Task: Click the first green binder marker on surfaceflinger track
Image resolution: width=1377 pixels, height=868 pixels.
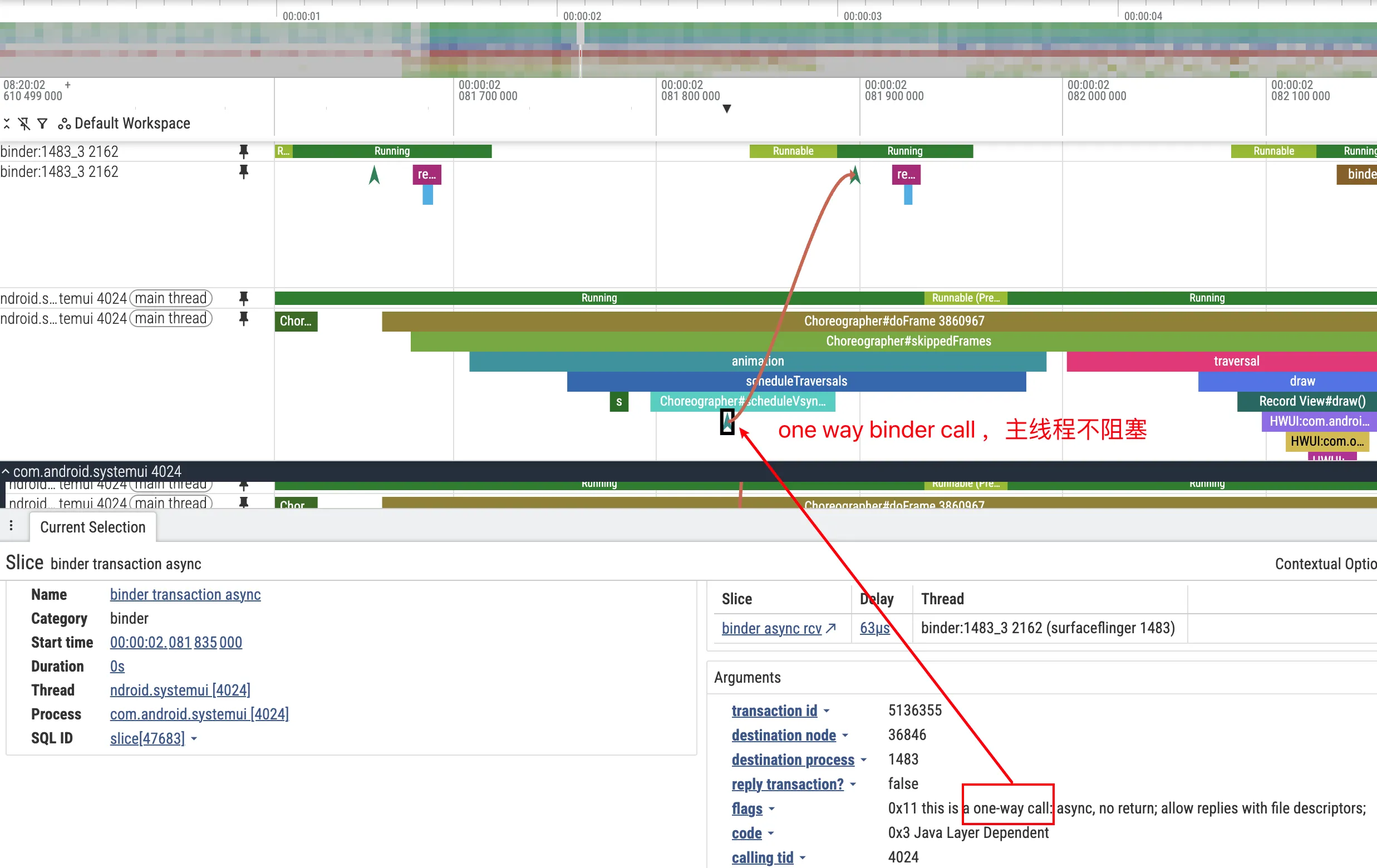Action: point(374,175)
